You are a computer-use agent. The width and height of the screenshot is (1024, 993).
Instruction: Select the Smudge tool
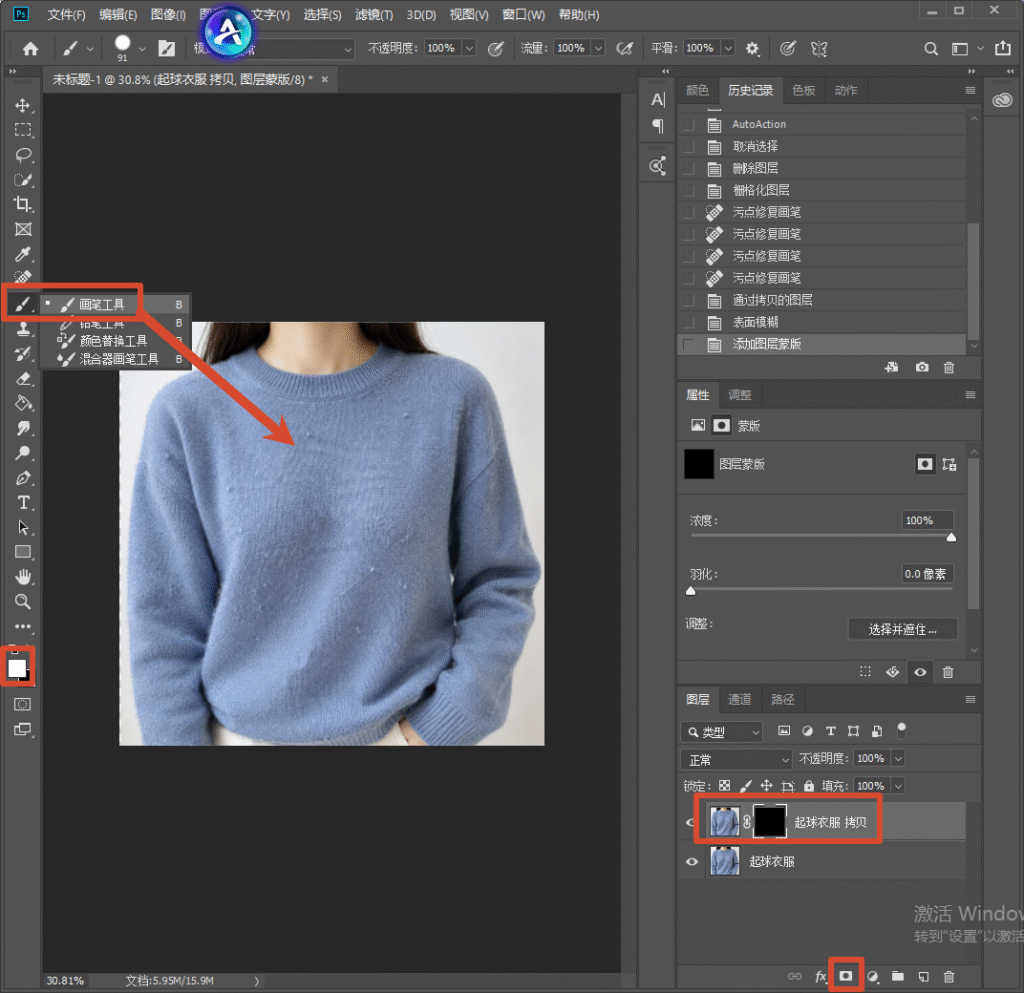coord(23,428)
